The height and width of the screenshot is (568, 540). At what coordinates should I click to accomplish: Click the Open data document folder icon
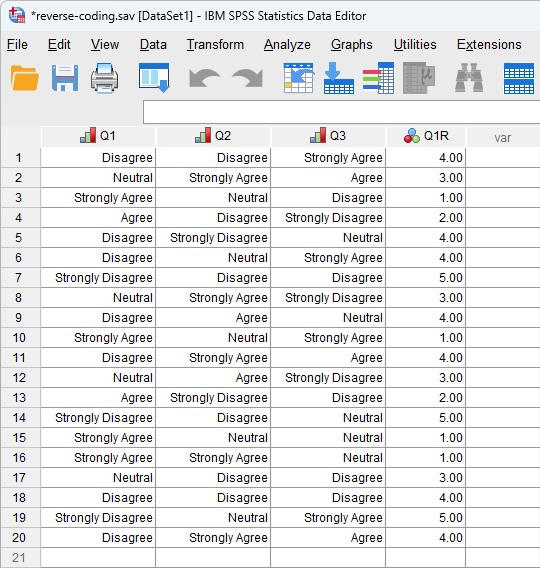click(25, 78)
